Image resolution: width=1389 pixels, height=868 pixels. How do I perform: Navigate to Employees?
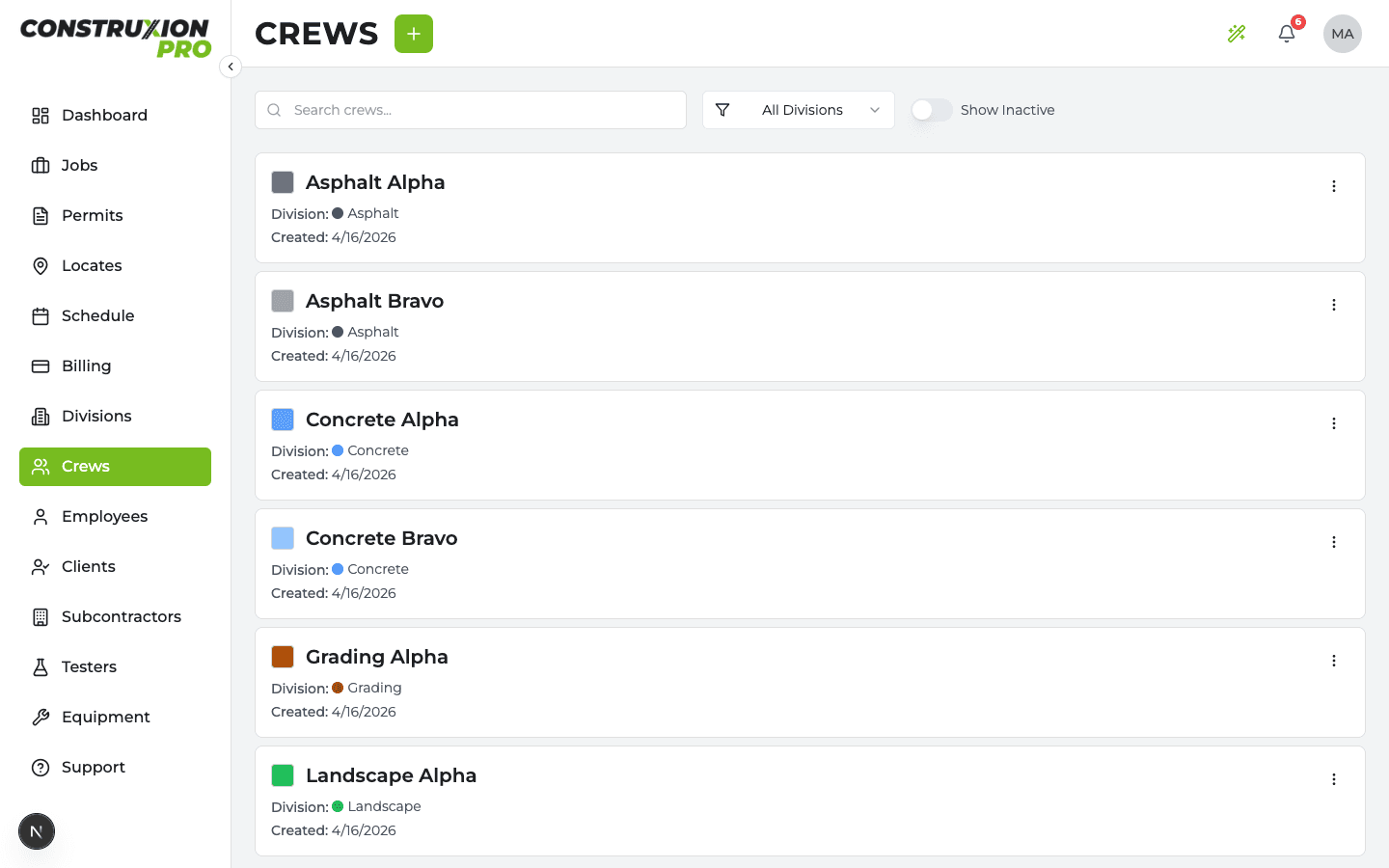coord(115,517)
